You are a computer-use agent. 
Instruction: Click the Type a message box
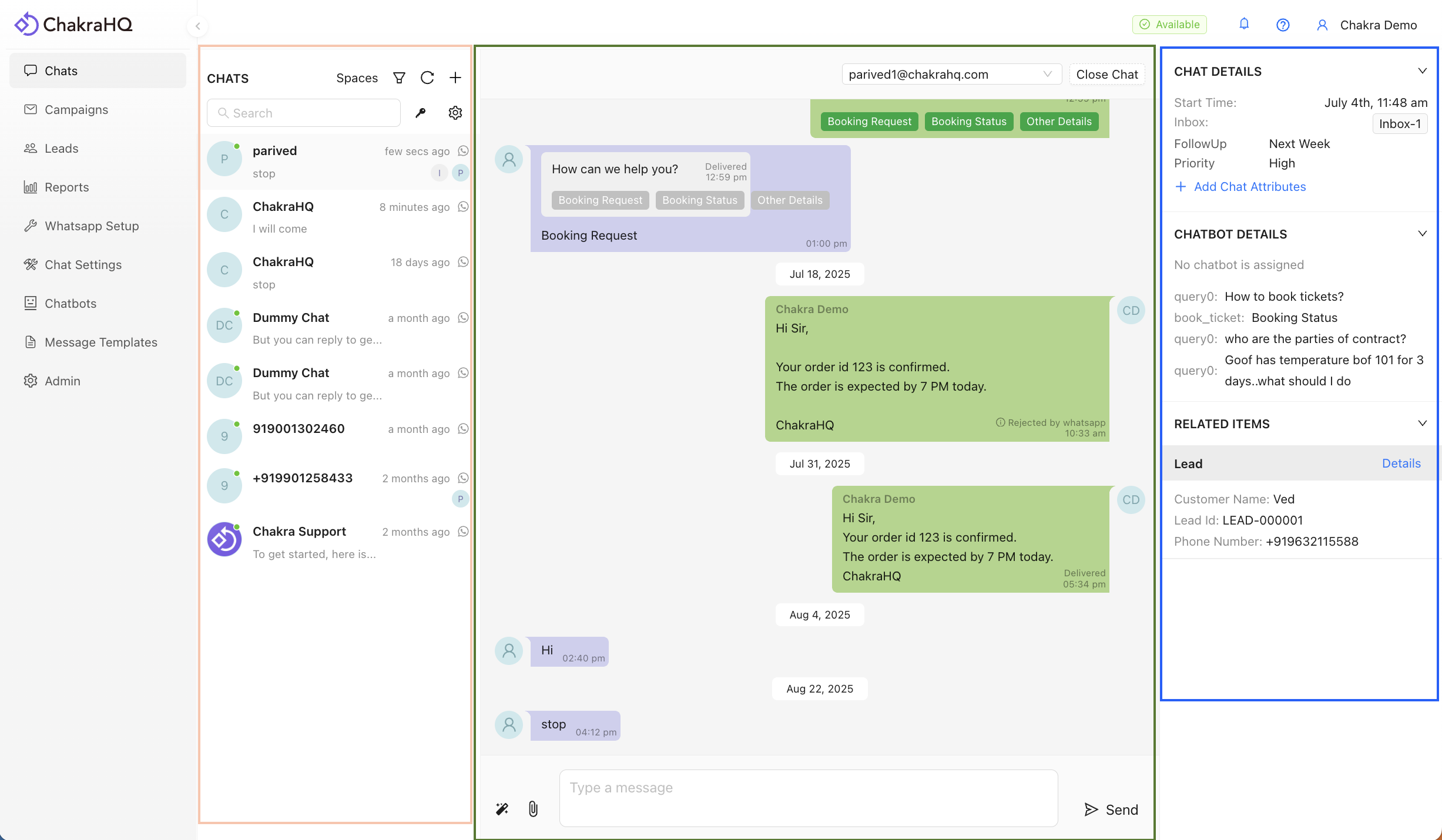click(809, 798)
